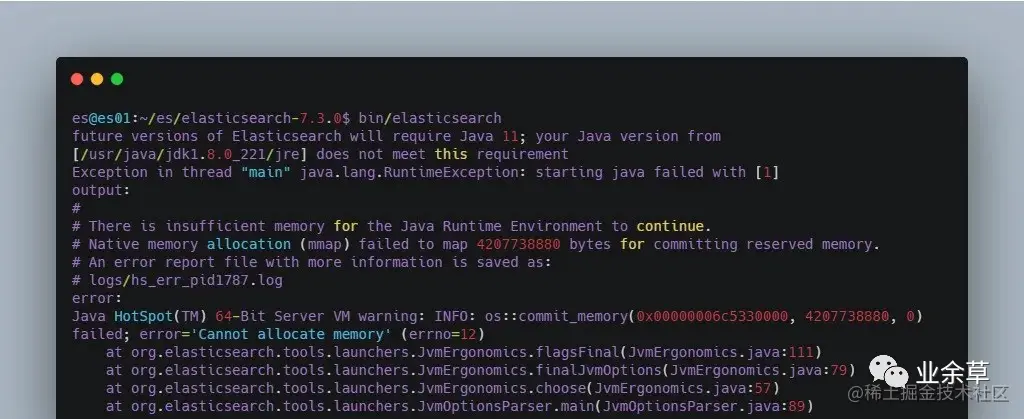This screenshot has width=1024, height=419.
Task: Click the 'JvmErgonomics.choose' stack line
Action: point(442,388)
